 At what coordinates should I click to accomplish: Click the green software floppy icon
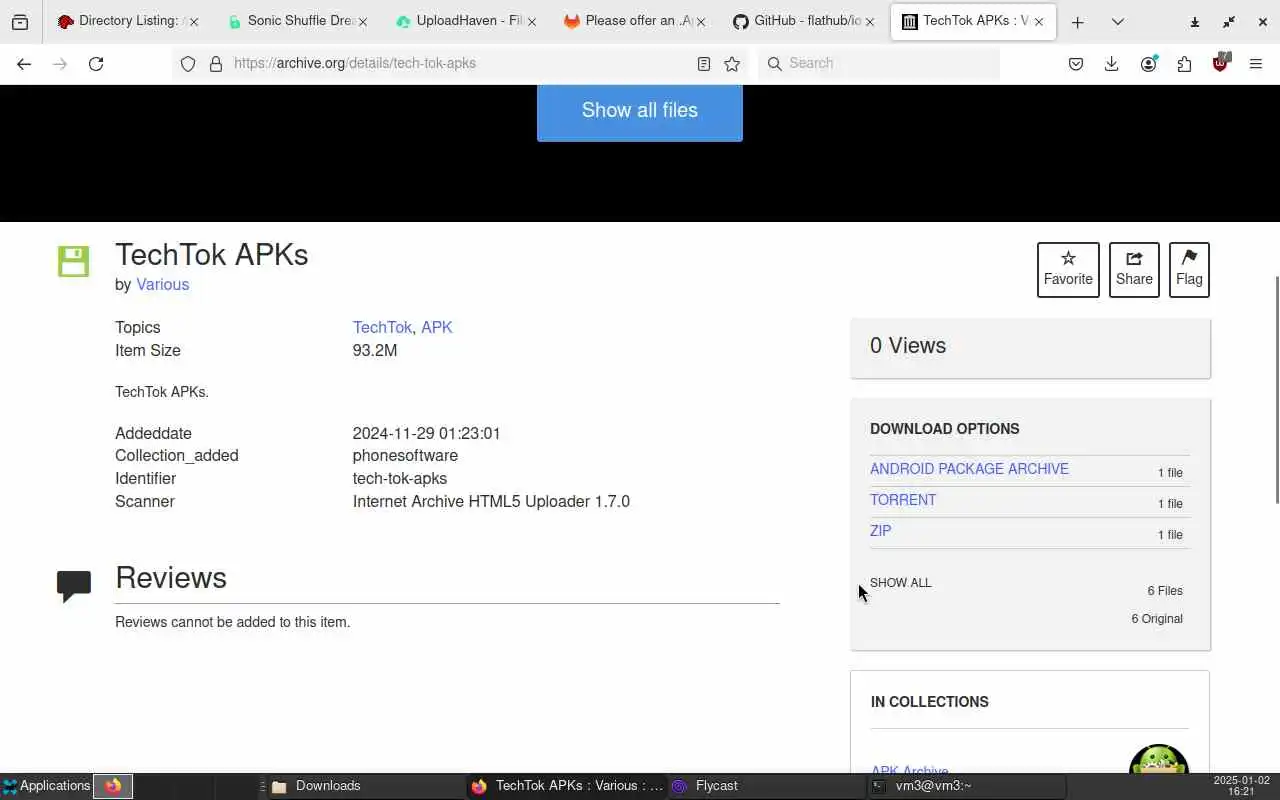coord(73,261)
